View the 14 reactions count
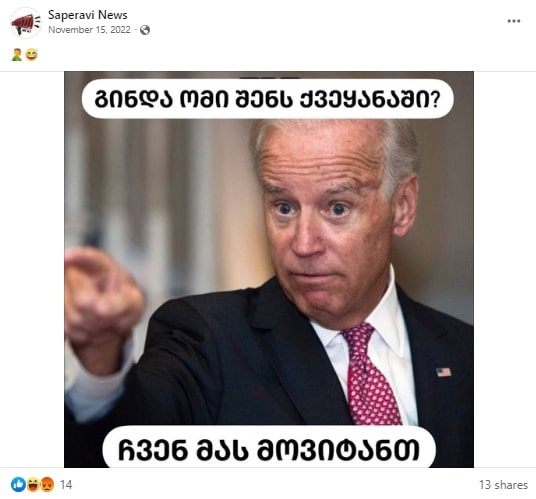Screen dimensions: 536x499 coord(66,485)
